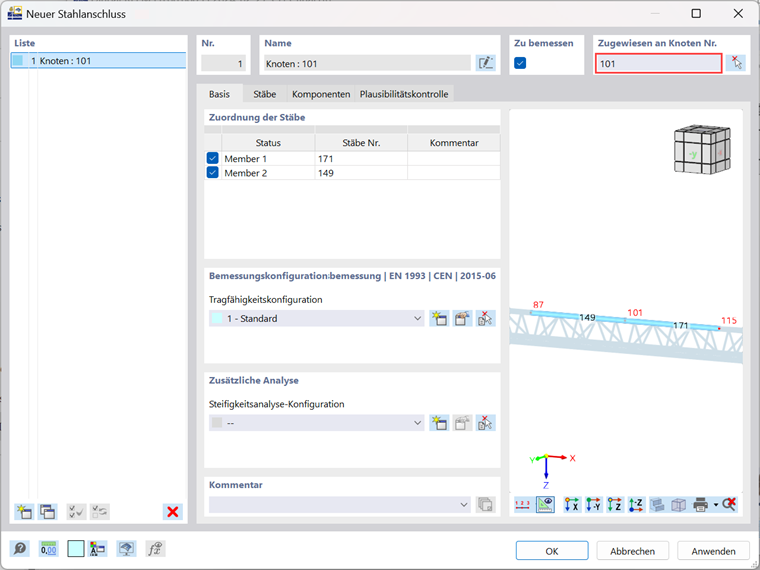Click the Zugewiesen an Knoten Nr. field
This screenshot has width=760, height=570.
[658, 63]
